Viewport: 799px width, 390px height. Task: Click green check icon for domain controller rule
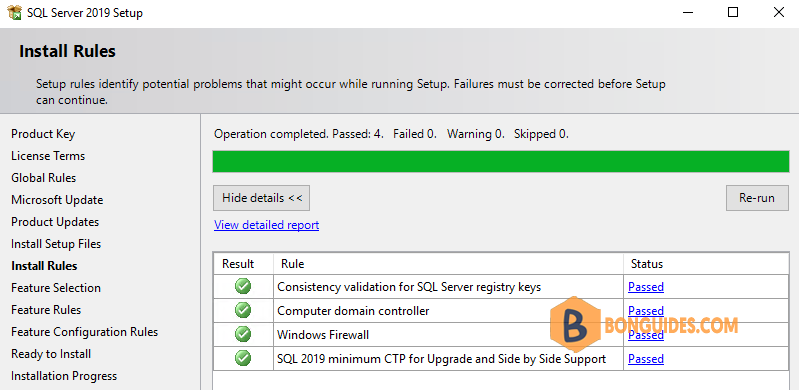tap(243, 310)
